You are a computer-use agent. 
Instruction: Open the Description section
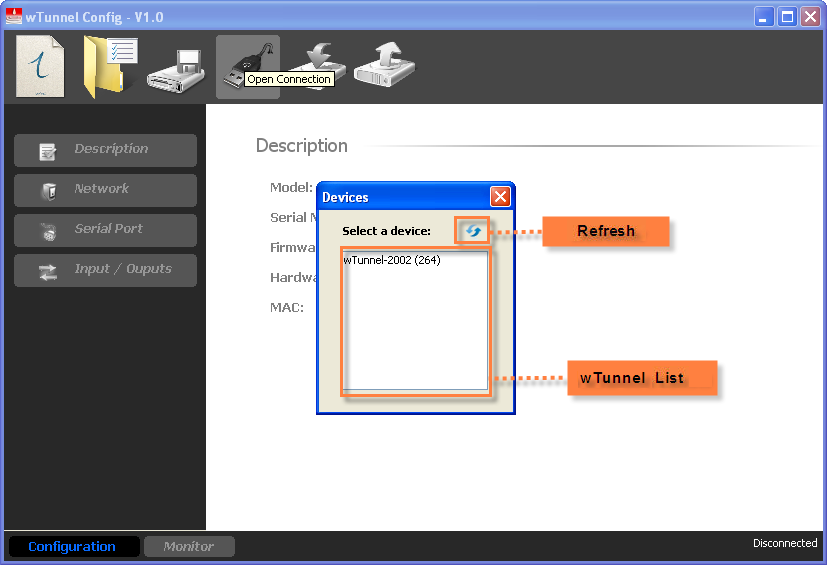[105, 150]
